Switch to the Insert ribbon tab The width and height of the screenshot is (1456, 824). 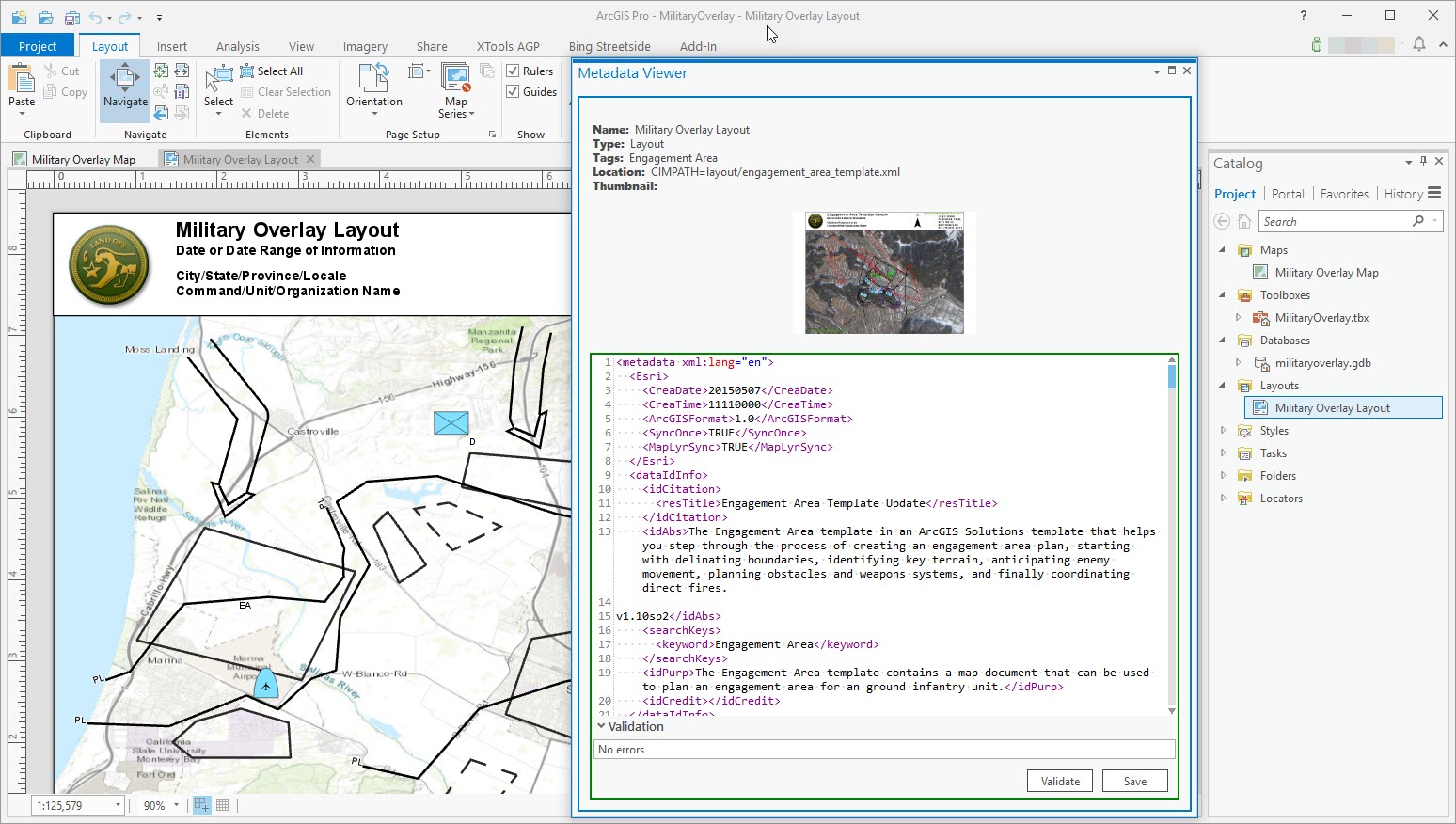coord(172,45)
